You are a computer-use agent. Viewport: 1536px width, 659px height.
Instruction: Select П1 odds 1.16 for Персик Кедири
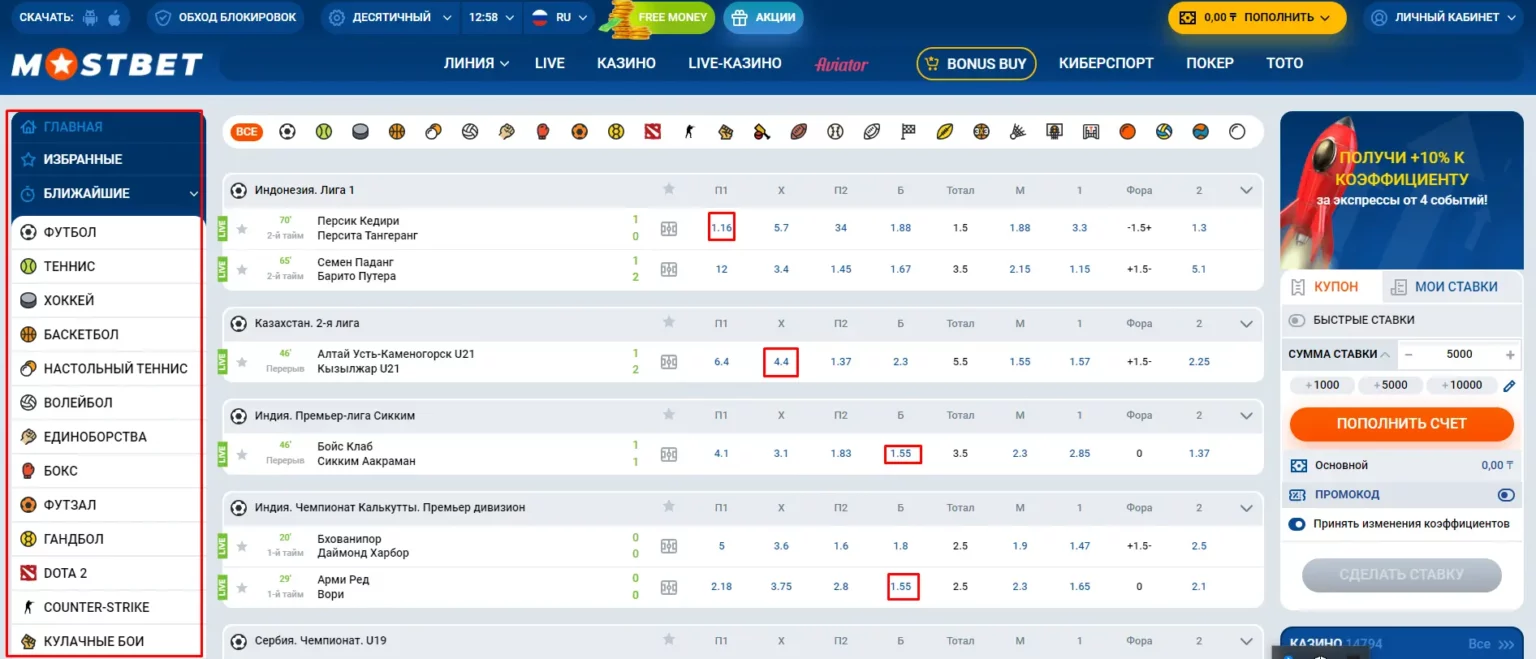point(722,228)
